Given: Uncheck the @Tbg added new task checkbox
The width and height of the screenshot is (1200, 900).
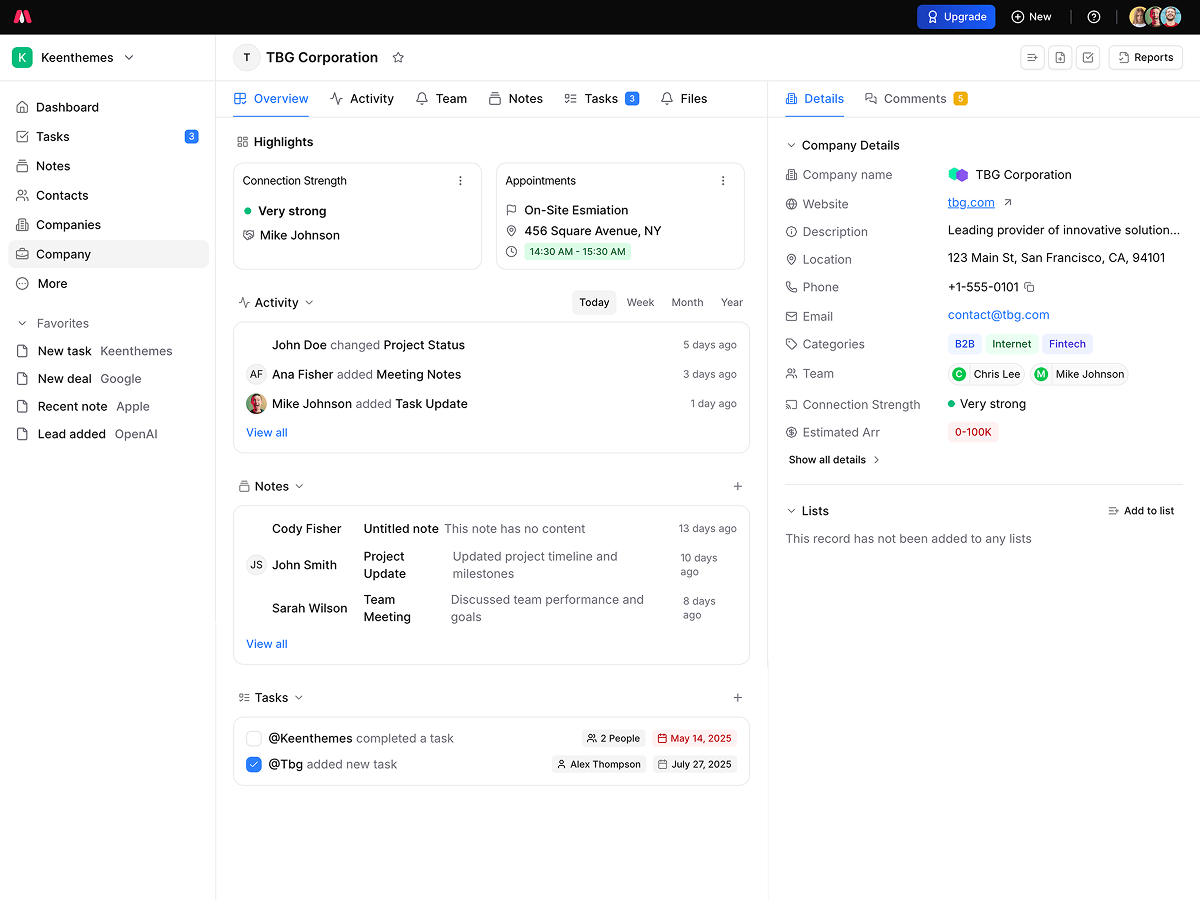Looking at the screenshot, I should pos(254,765).
